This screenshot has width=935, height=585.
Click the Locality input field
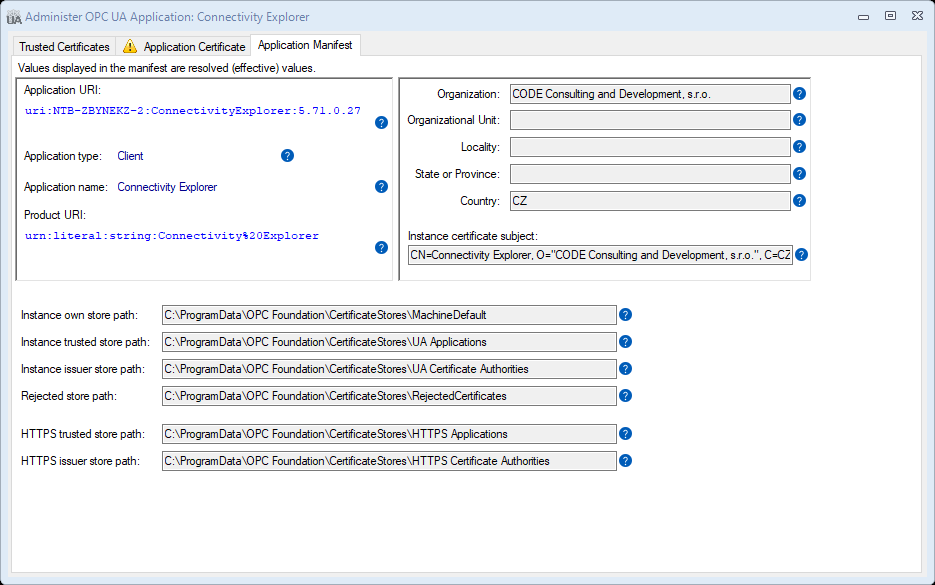[650, 147]
